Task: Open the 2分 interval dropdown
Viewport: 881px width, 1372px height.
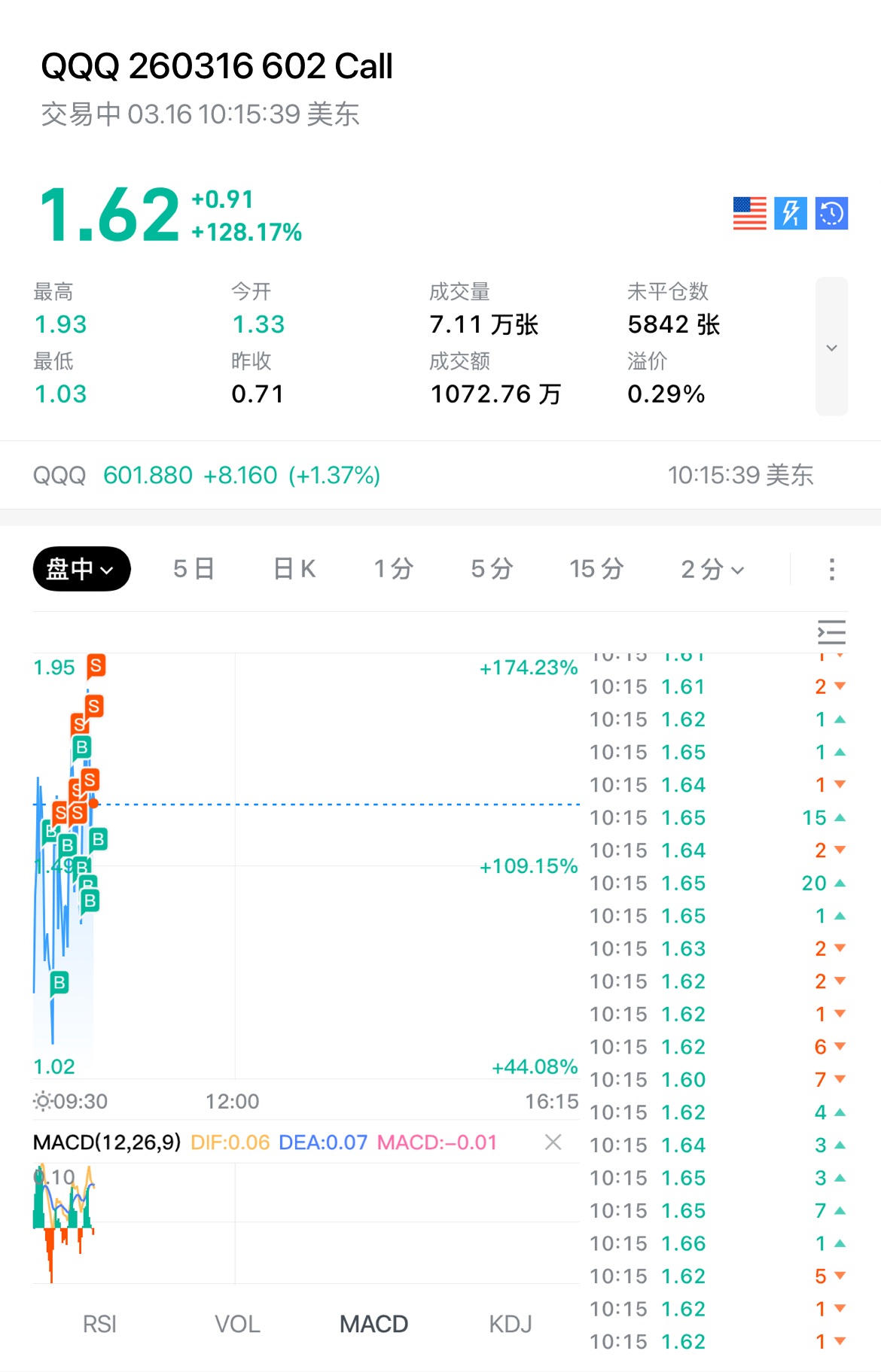Action: click(712, 570)
